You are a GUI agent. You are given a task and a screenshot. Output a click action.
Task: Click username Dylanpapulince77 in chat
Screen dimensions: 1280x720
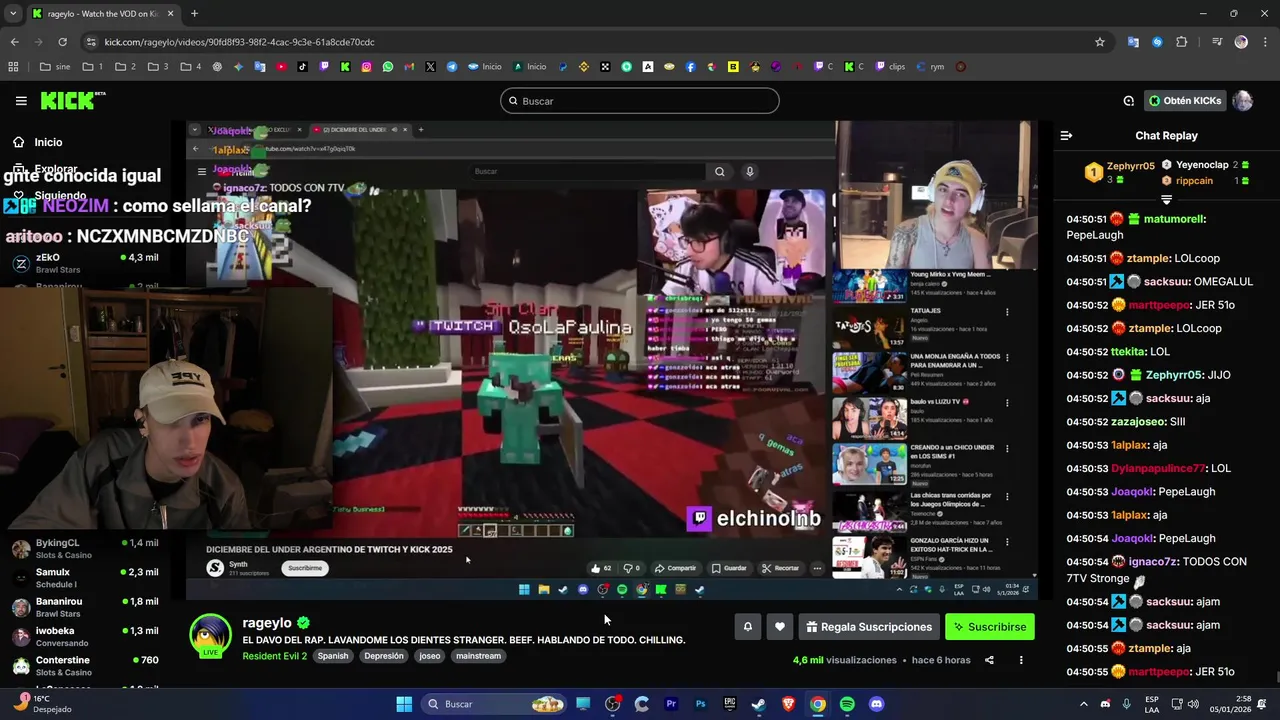1158,468
